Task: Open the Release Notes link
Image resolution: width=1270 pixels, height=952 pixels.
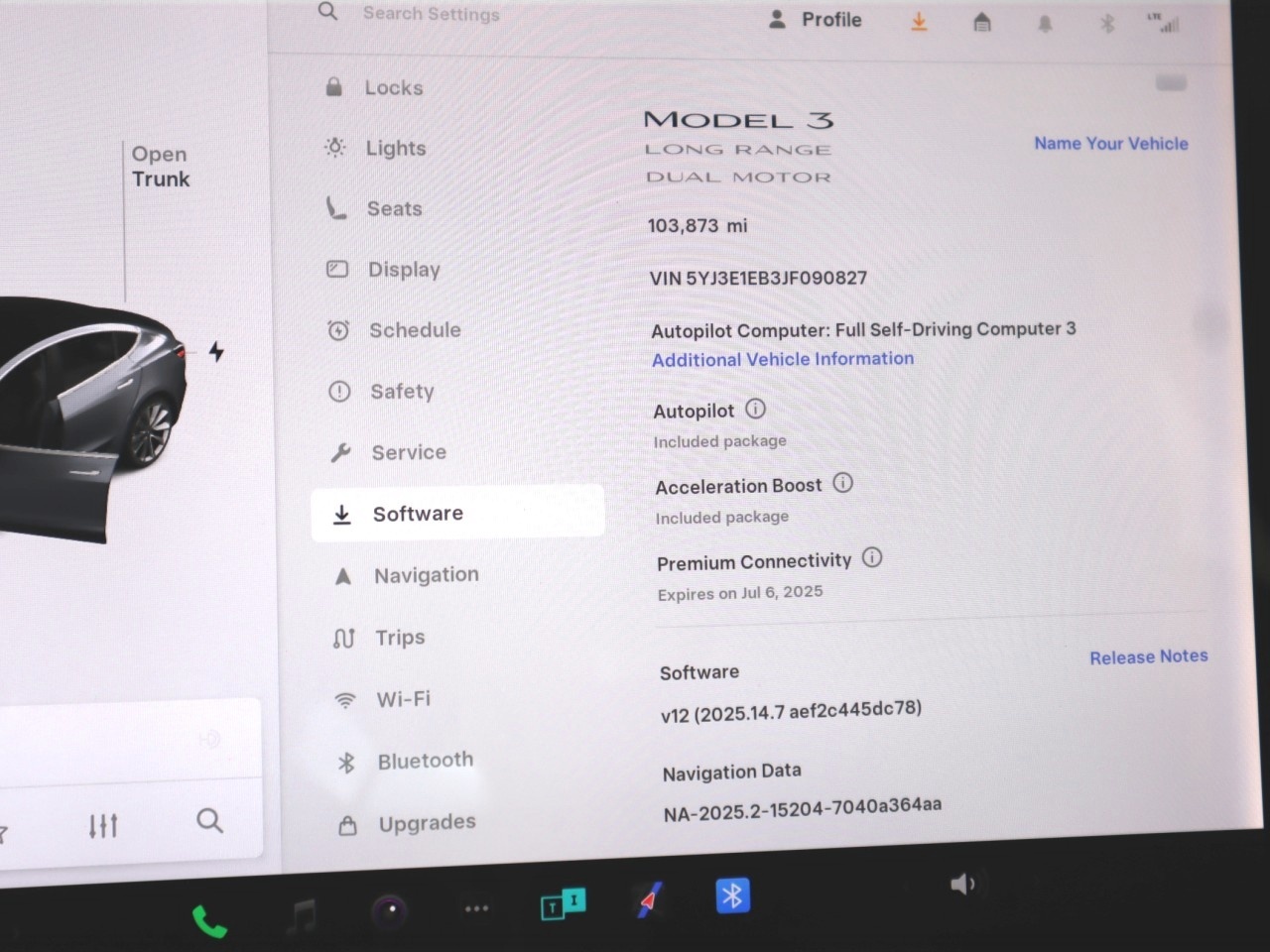Action: click(1149, 656)
